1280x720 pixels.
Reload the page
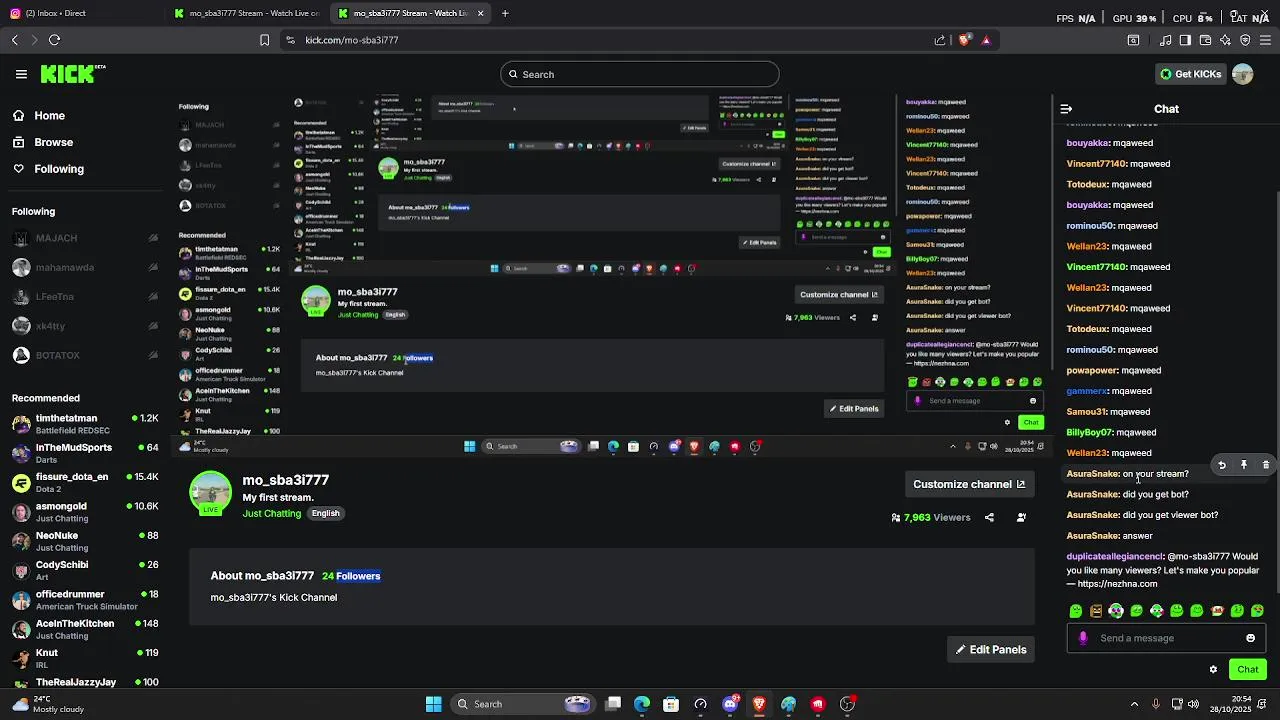tap(54, 40)
